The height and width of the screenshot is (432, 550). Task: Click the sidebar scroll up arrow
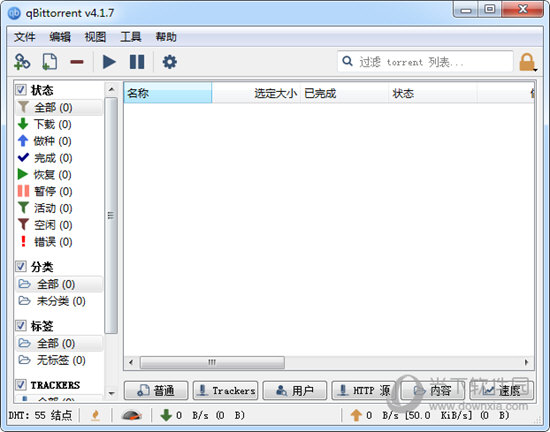tap(111, 89)
